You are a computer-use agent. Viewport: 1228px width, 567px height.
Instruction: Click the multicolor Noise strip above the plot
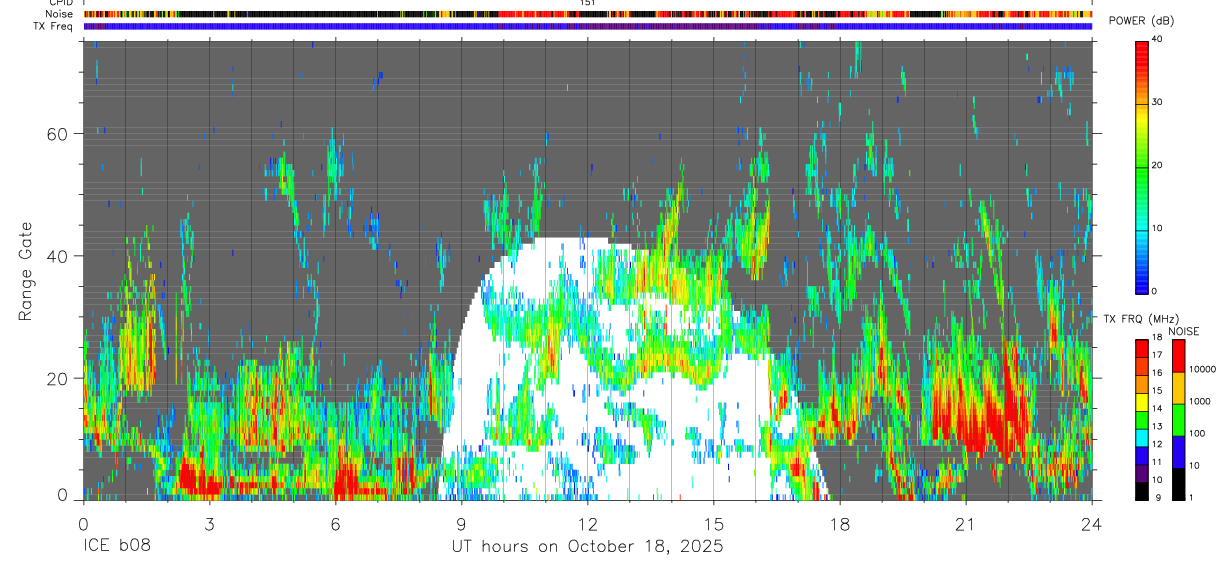click(x=588, y=14)
